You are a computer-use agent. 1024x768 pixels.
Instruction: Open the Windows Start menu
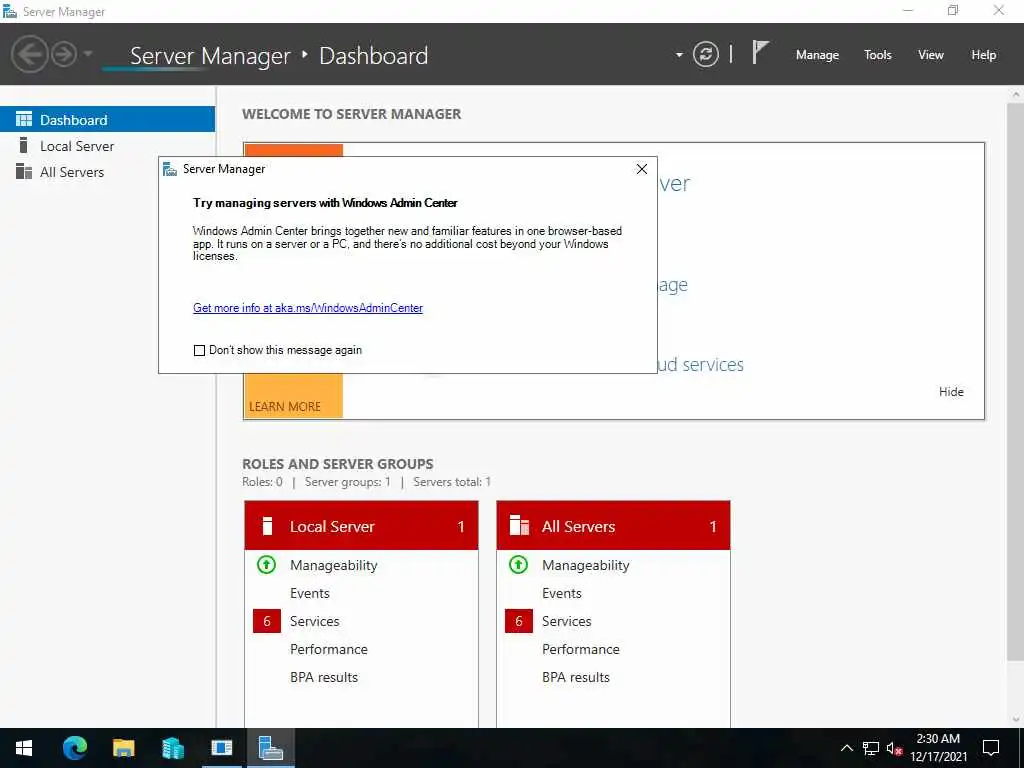tap(24, 748)
